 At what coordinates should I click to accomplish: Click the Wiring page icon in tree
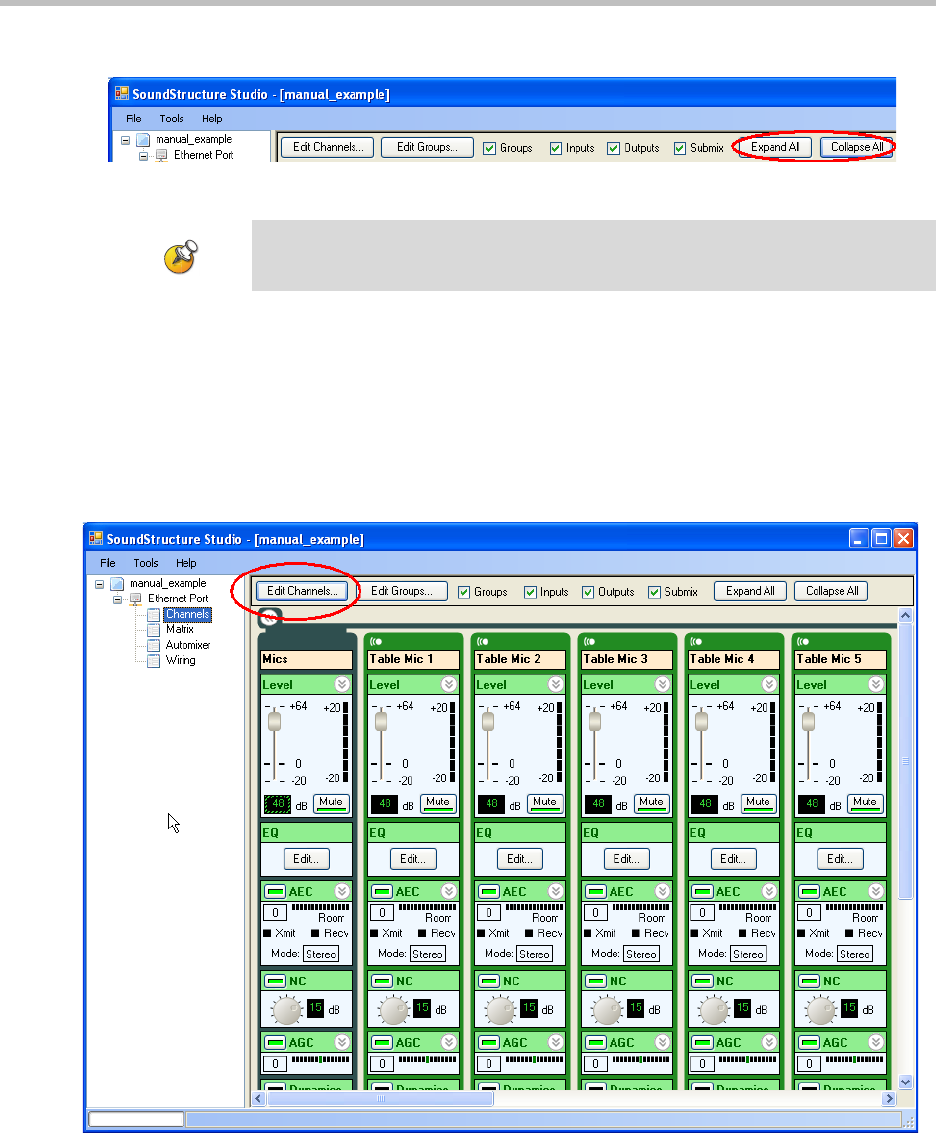point(153,661)
